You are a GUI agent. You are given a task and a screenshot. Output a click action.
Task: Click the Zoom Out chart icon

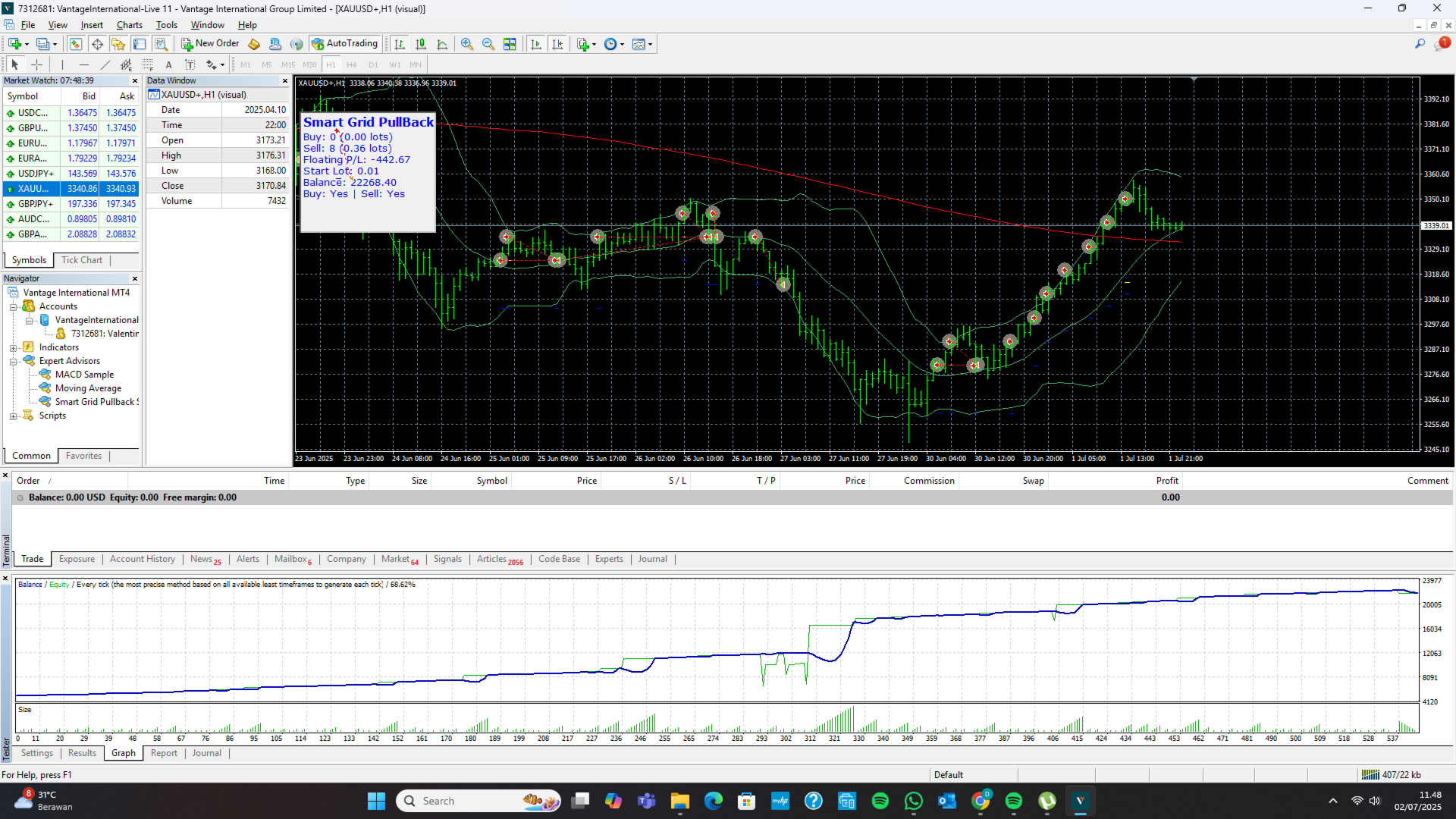point(488,44)
